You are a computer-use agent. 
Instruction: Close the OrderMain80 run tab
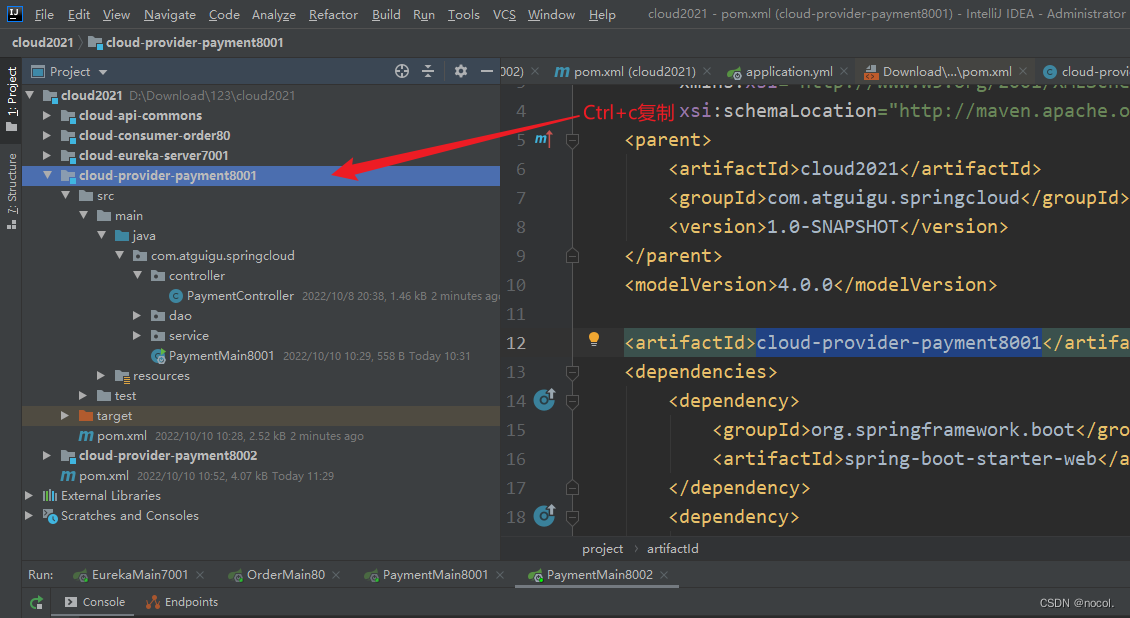[337, 575]
